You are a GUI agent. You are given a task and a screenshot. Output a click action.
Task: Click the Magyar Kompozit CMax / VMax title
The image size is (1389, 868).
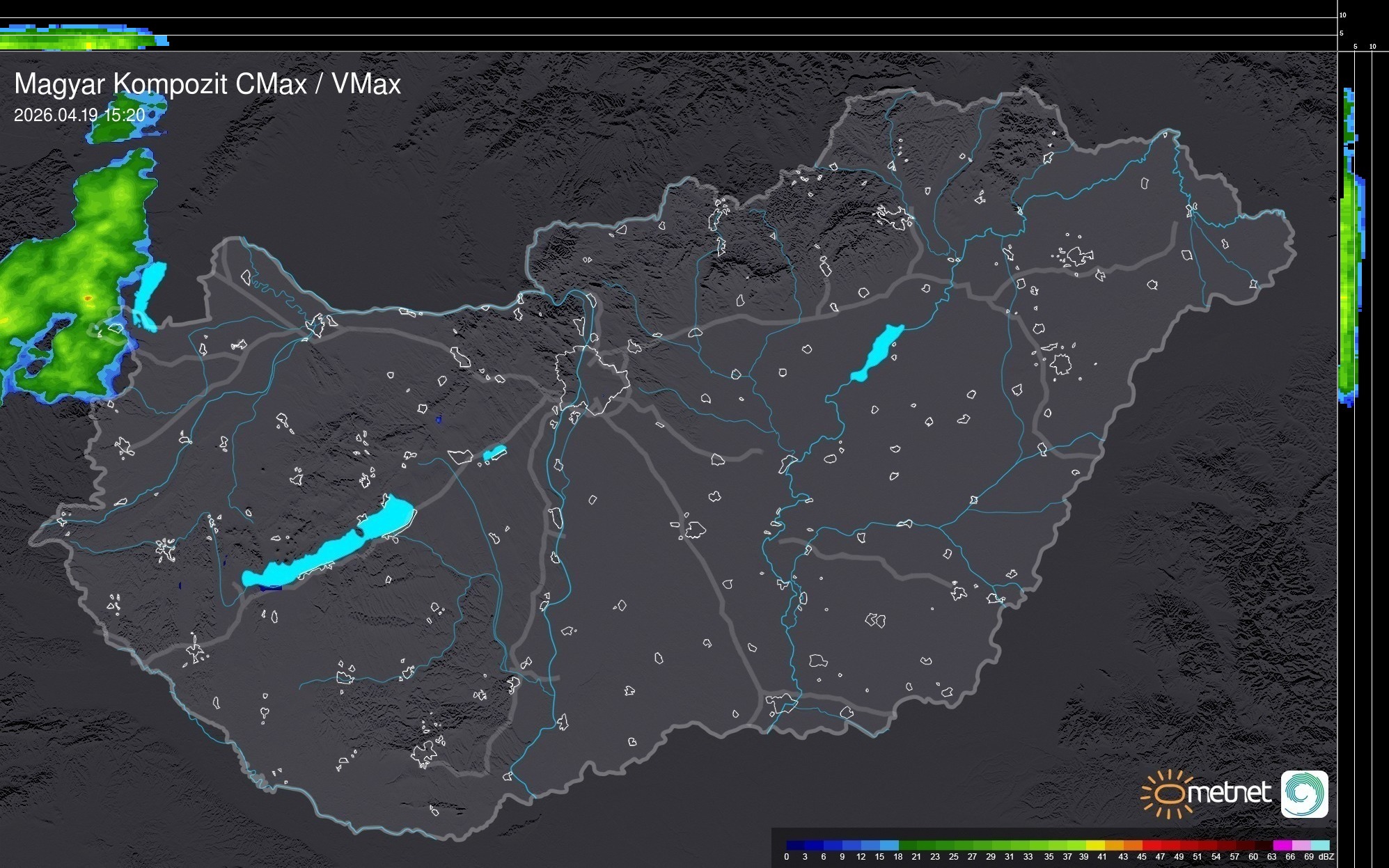point(207,84)
